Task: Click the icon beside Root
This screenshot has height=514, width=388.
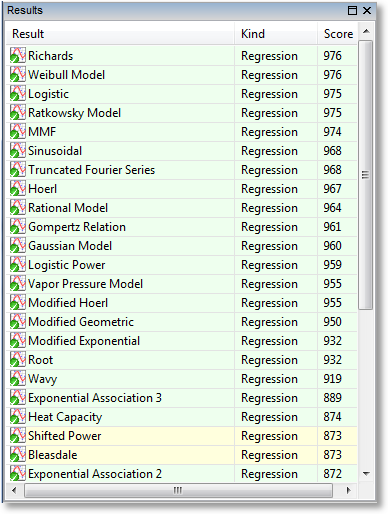Action: pos(18,359)
